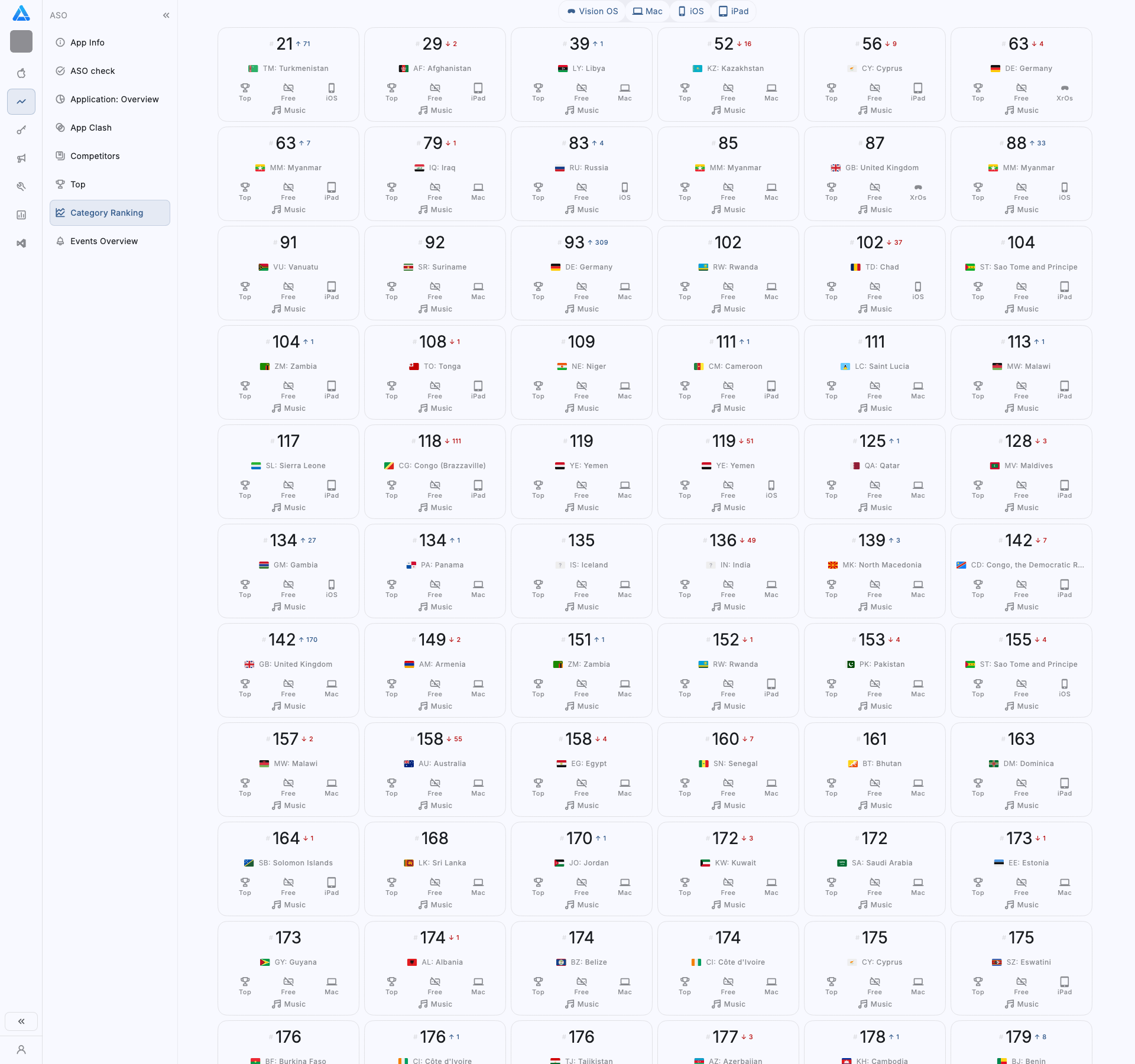
Task: Open the Apple platform icon in rail
Action: pos(21,73)
